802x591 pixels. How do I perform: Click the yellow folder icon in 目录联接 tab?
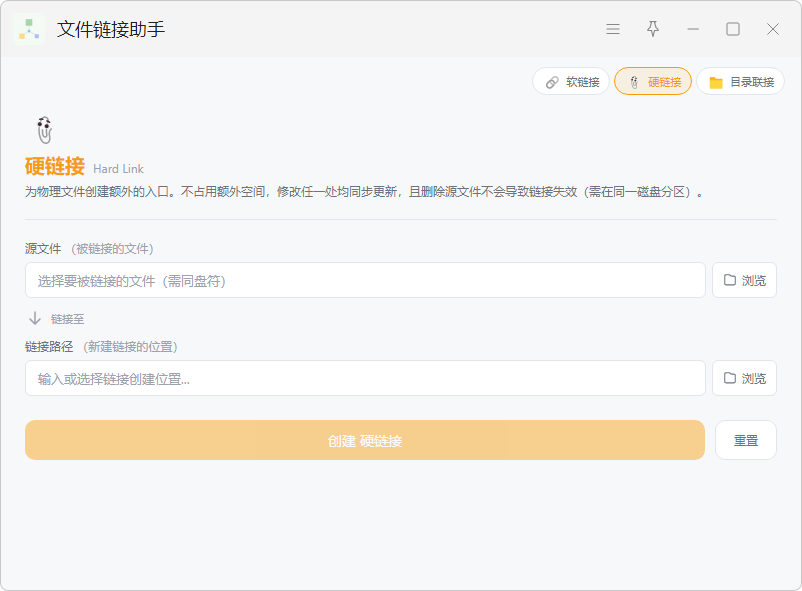716,82
